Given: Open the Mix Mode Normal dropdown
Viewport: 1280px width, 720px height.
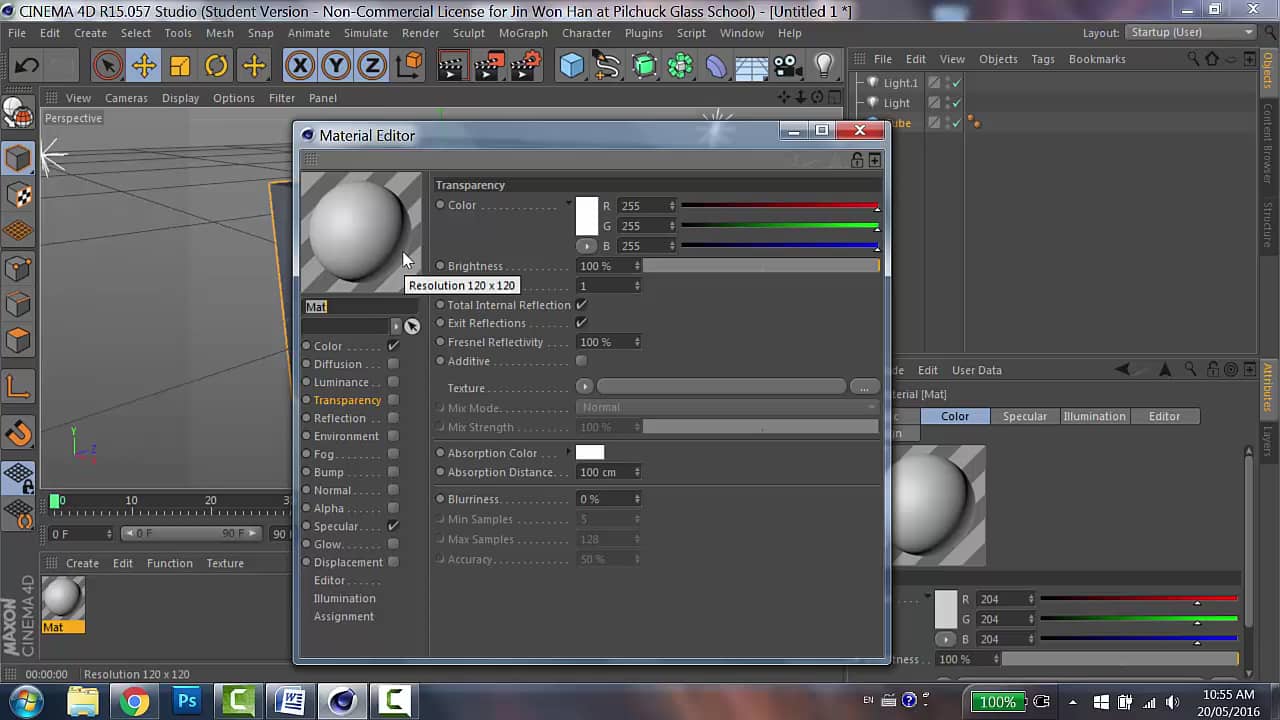Looking at the screenshot, I should [x=728, y=407].
